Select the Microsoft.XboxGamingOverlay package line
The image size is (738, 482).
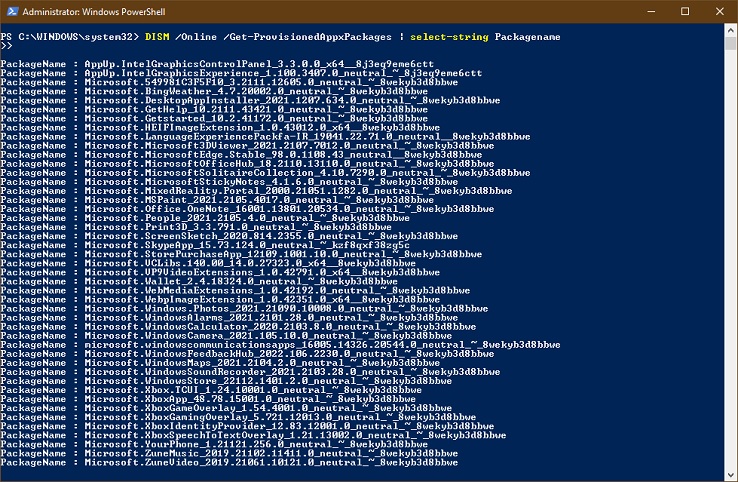pyautogui.click(x=238, y=417)
